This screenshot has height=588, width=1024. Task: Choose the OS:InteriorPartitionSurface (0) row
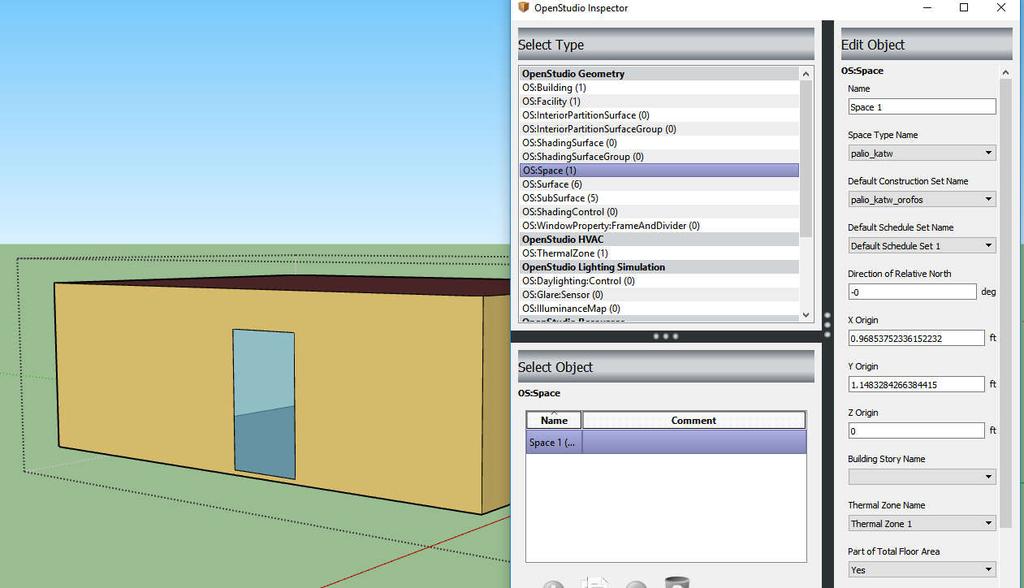659,115
